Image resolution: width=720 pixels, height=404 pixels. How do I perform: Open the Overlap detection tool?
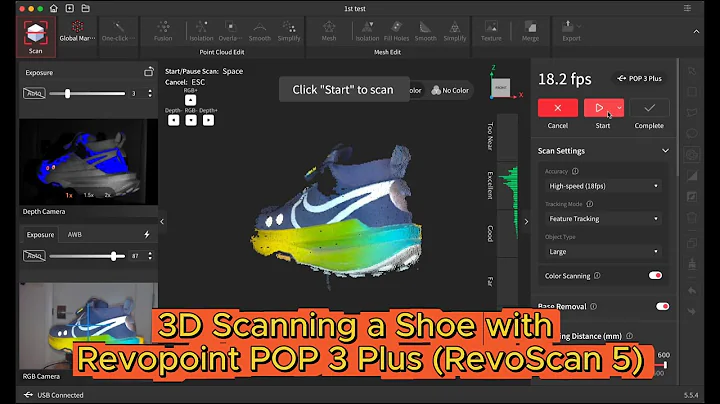pos(230,31)
